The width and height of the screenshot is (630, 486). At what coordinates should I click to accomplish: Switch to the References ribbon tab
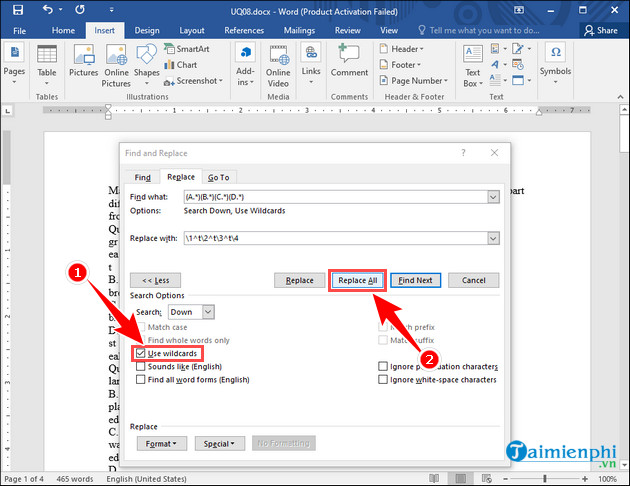(x=244, y=31)
